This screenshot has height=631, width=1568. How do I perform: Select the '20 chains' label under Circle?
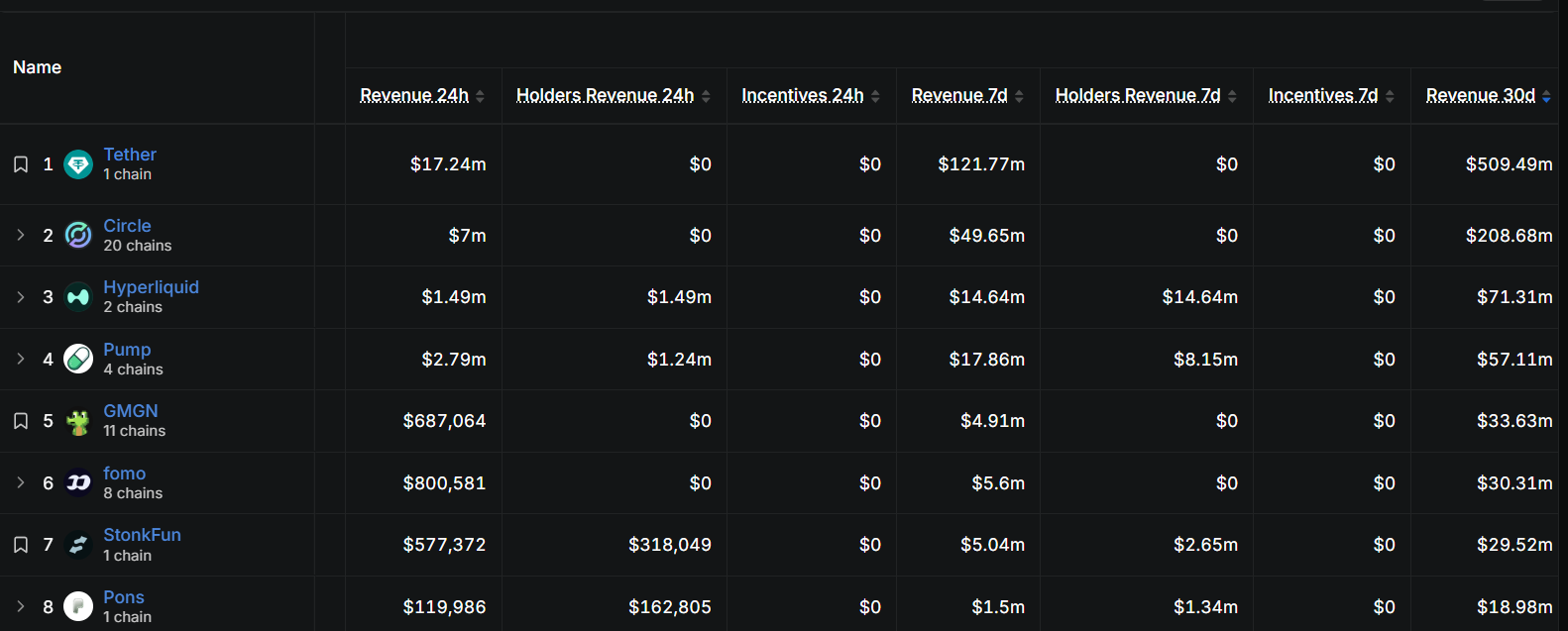[138, 246]
